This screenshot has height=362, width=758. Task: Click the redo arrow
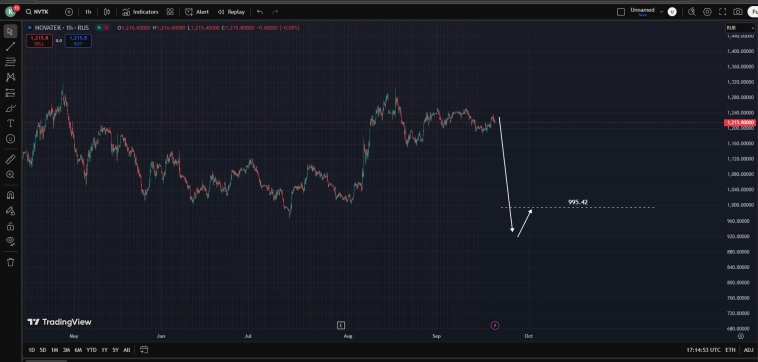pyautogui.click(x=275, y=12)
